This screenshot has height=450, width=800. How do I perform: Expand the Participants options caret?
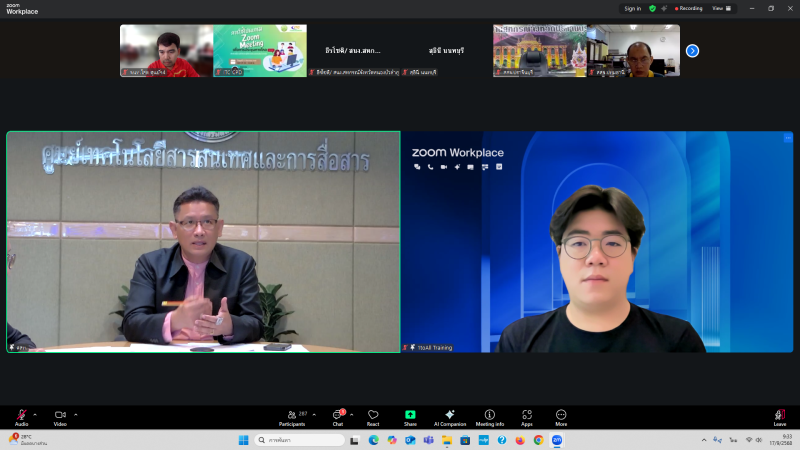[312, 414]
